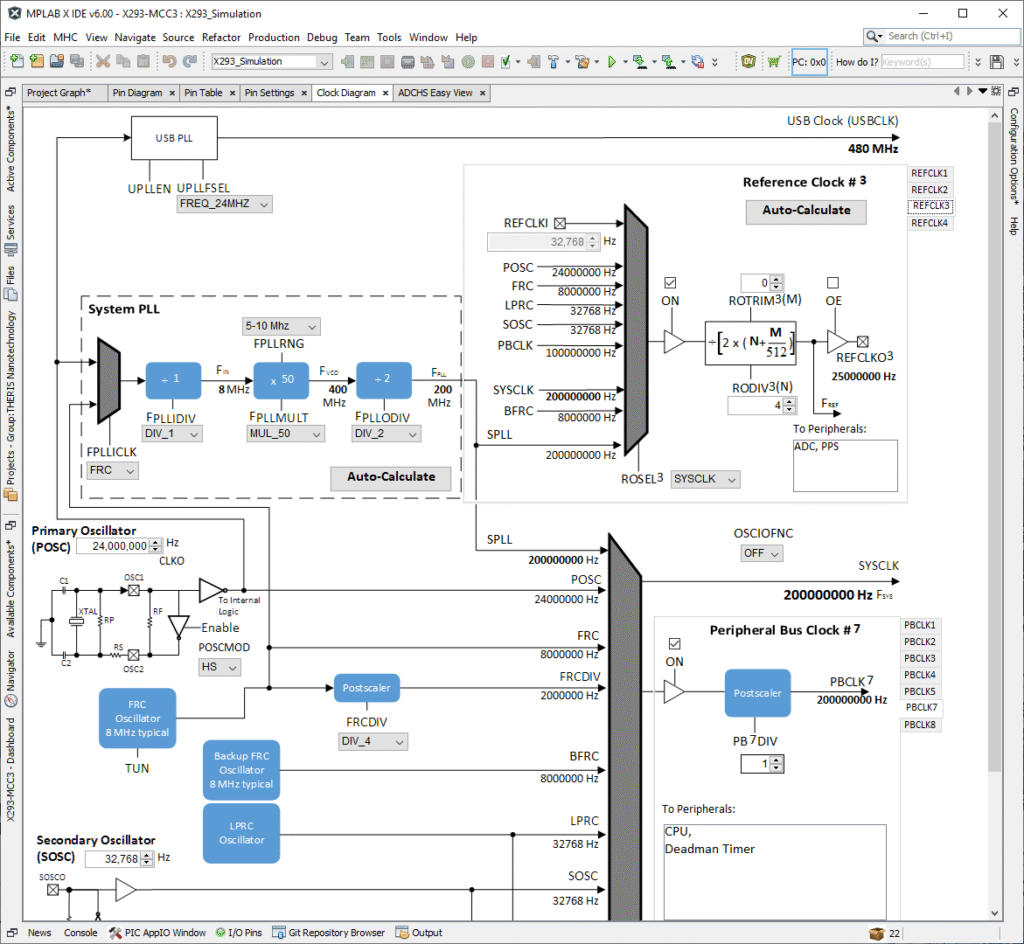Open the FPLLODIV DIV_2 dropdown
1024x944 pixels.
[x=386, y=433]
